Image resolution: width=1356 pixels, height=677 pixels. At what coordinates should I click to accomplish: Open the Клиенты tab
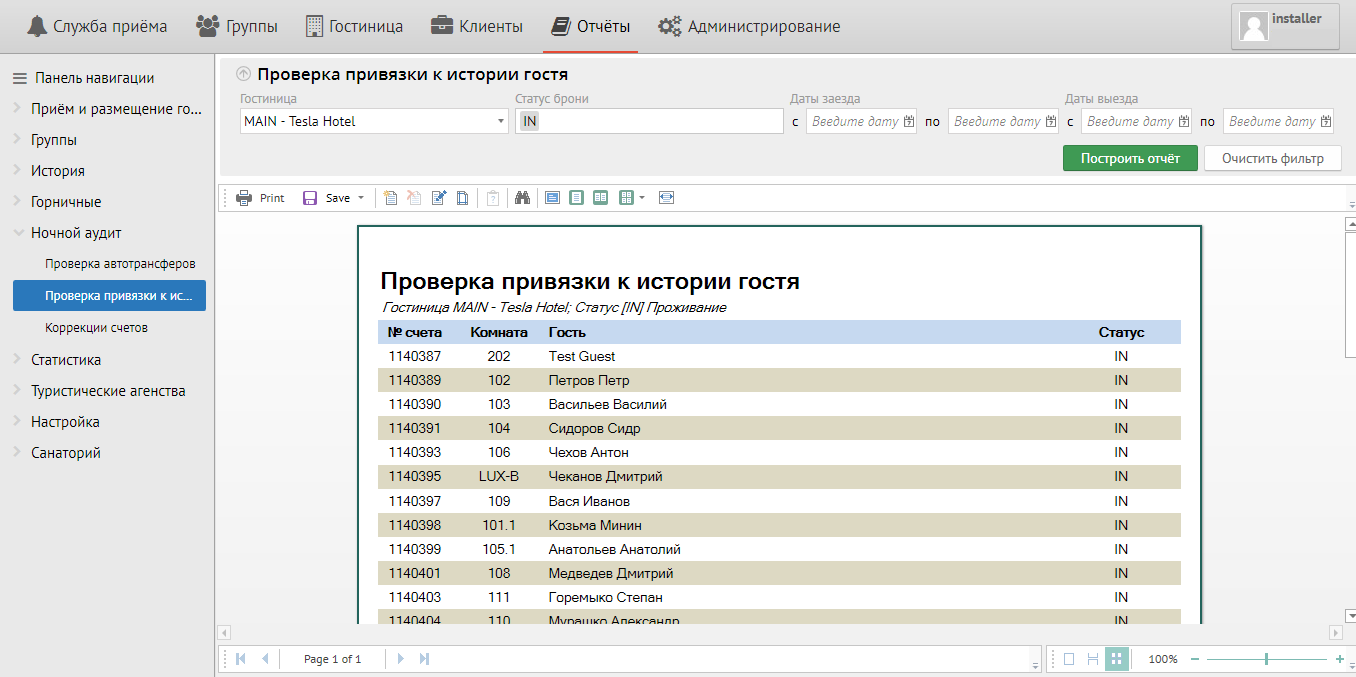477,26
